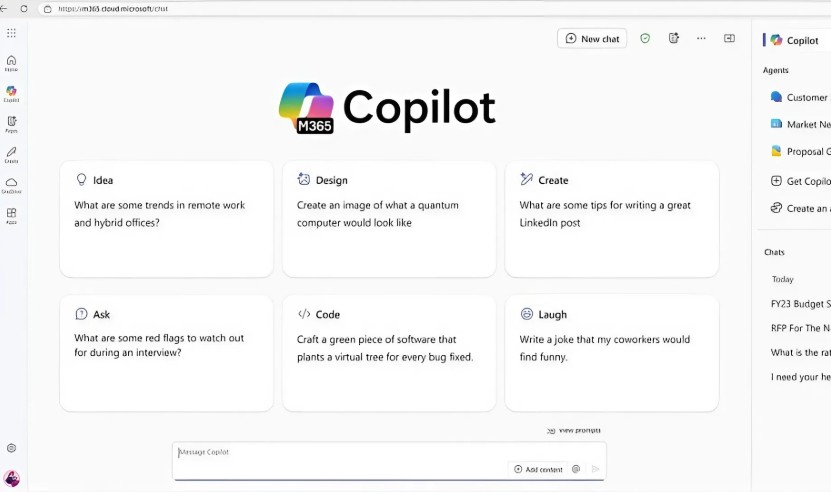Go to Home in left sidebar
The image size is (831, 492).
pos(11,63)
